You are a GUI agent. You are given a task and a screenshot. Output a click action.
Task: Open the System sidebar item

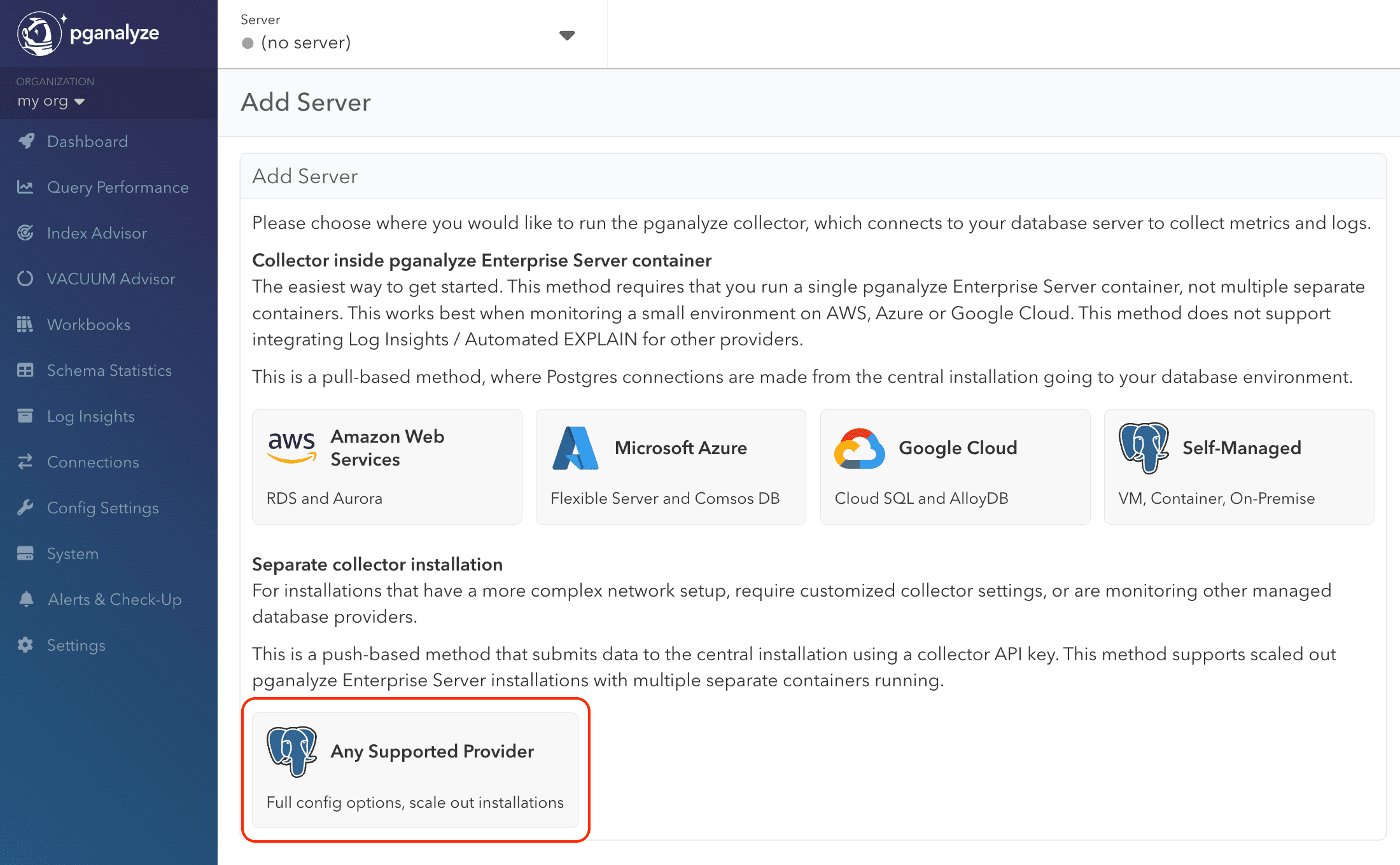point(73,553)
